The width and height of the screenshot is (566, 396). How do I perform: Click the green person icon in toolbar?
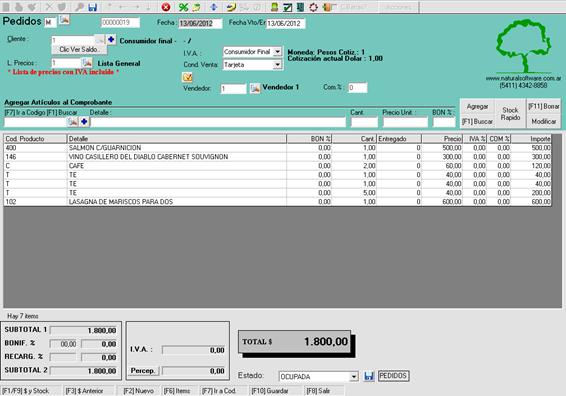tap(274, 7)
